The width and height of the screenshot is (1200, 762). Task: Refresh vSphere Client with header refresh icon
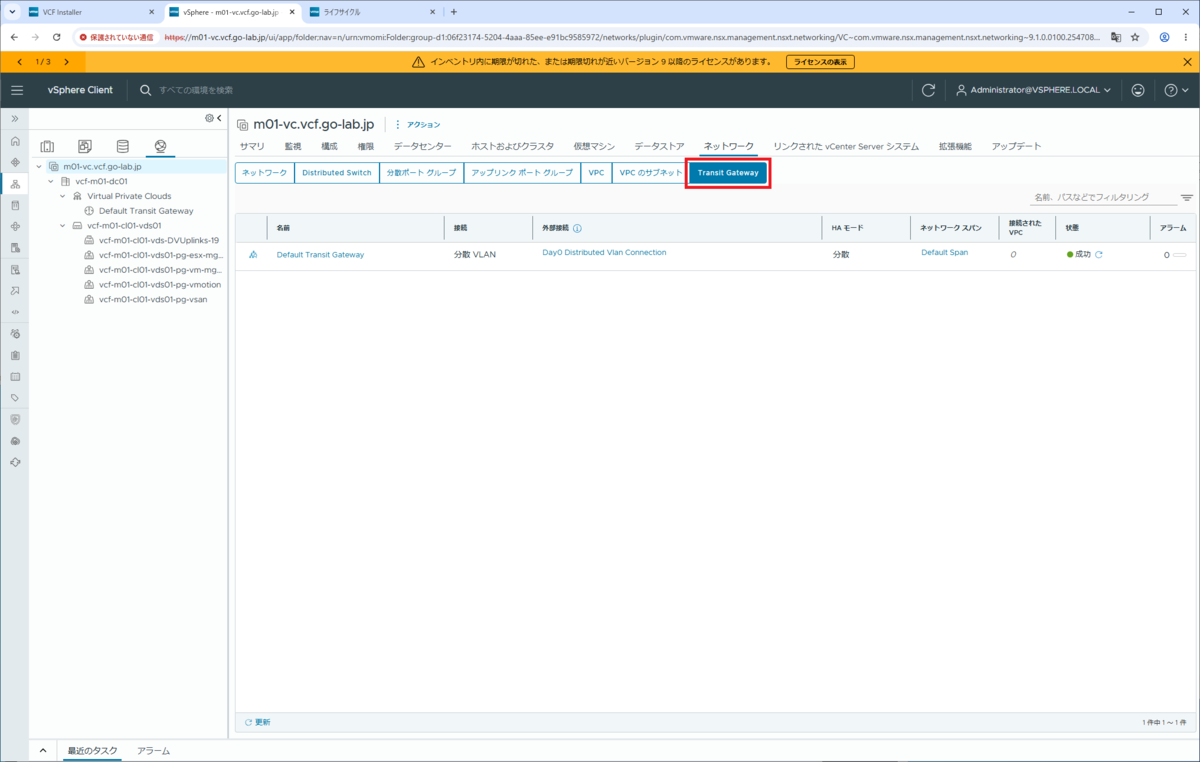point(928,90)
